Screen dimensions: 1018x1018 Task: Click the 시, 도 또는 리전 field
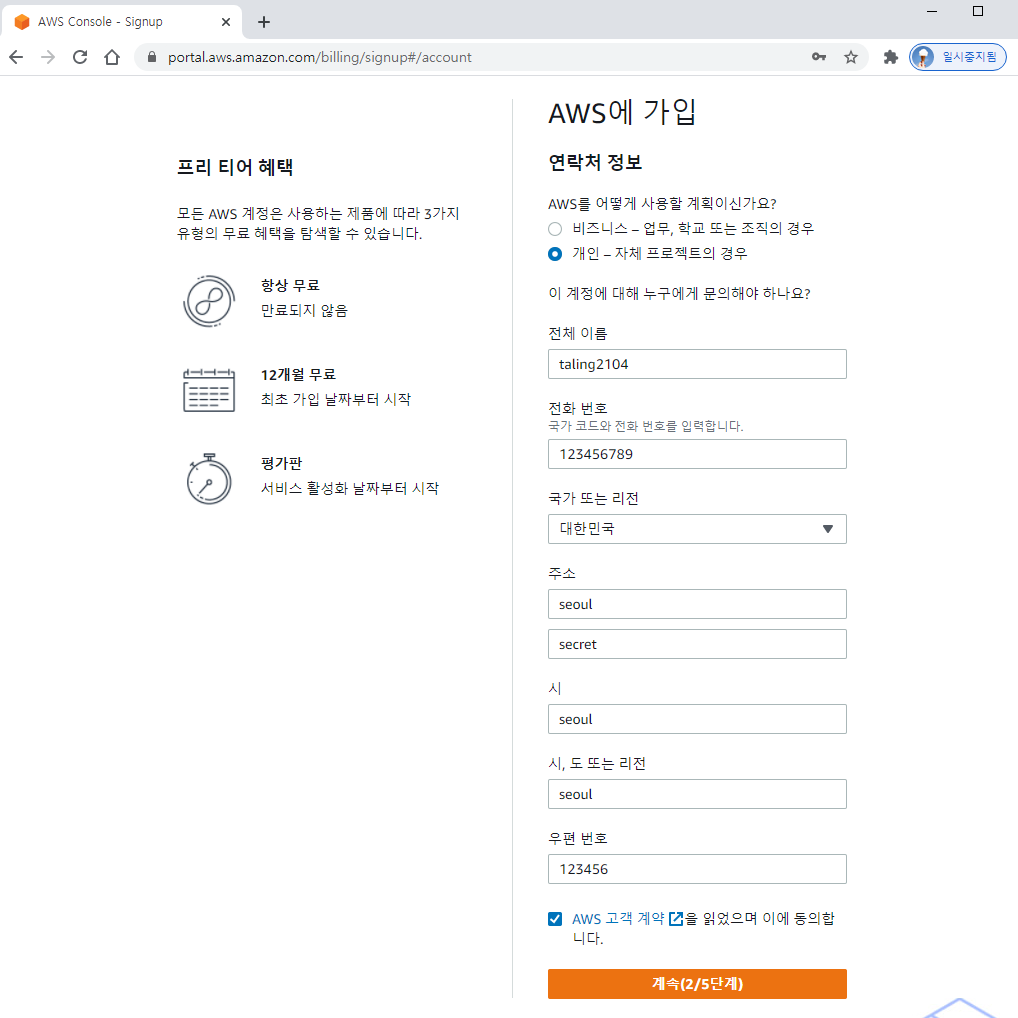(x=697, y=794)
